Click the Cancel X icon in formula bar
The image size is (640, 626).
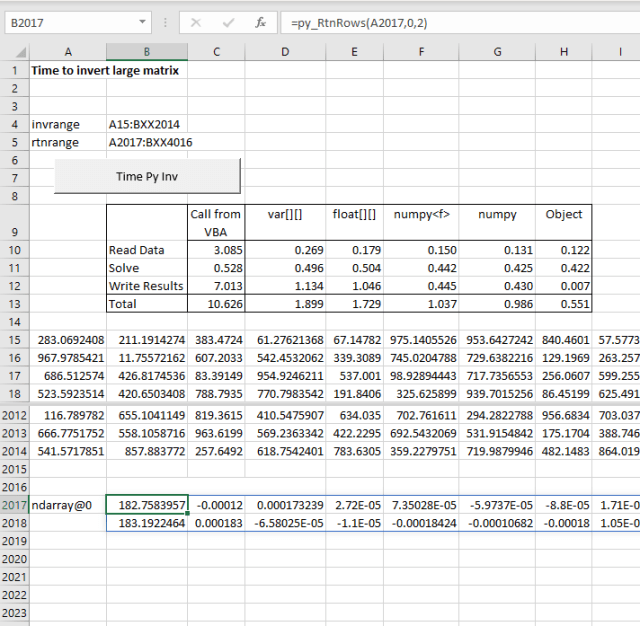click(x=196, y=22)
